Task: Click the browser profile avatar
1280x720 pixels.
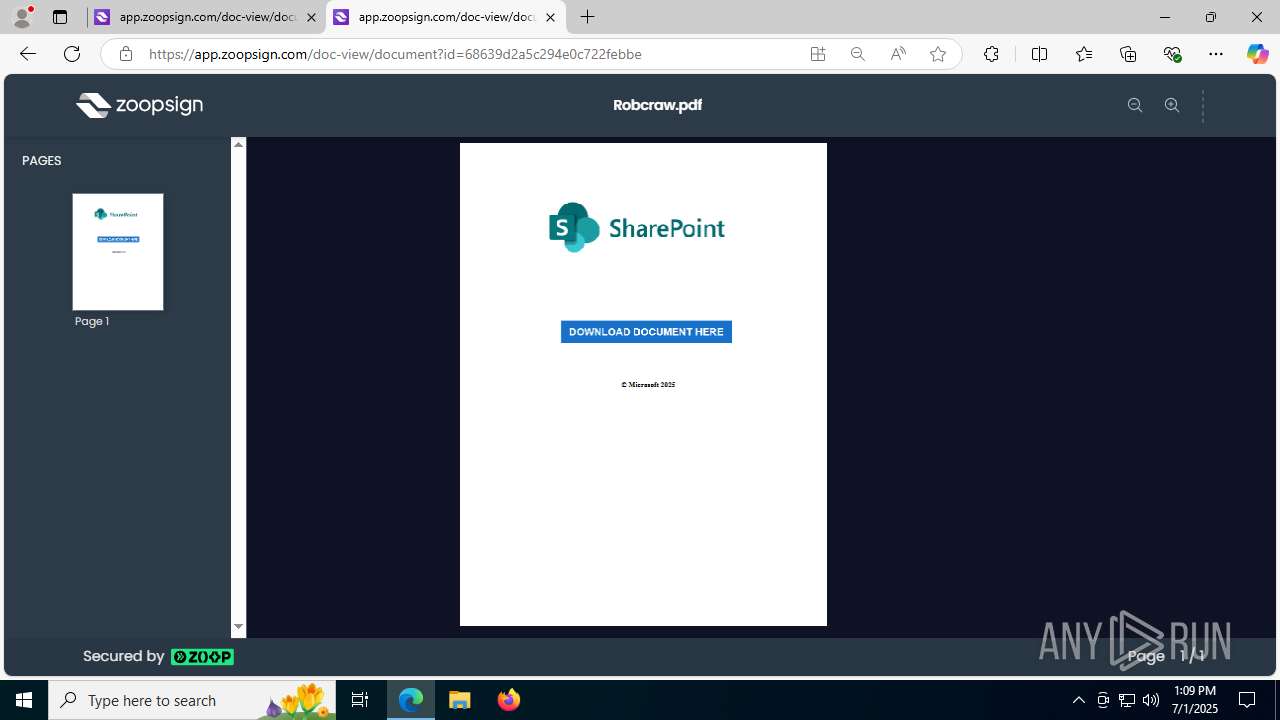Action: coord(22,17)
